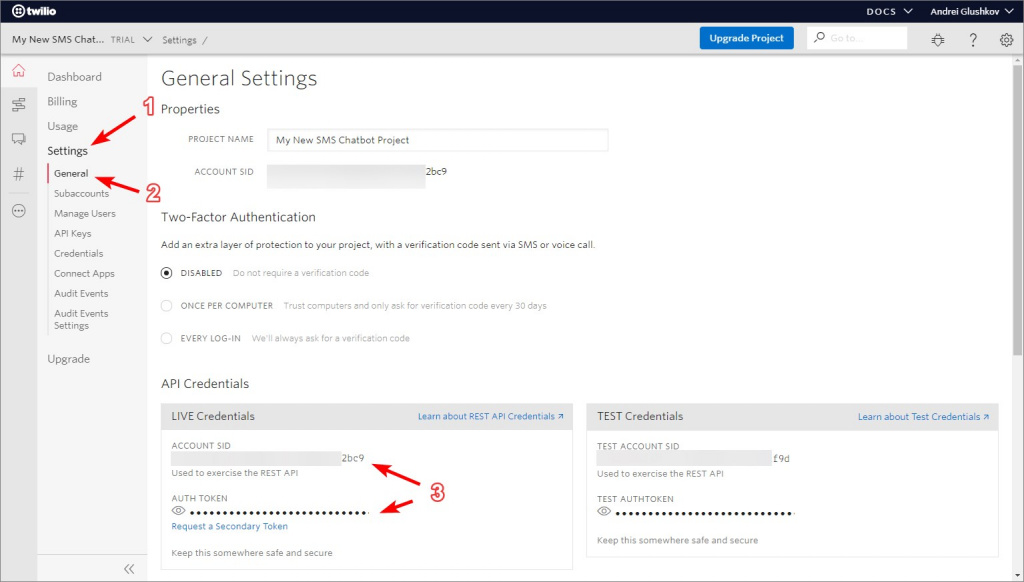Open the Studio flow icon in the sidebar
The height and width of the screenshot is (582, 1024).
(18, 105)
